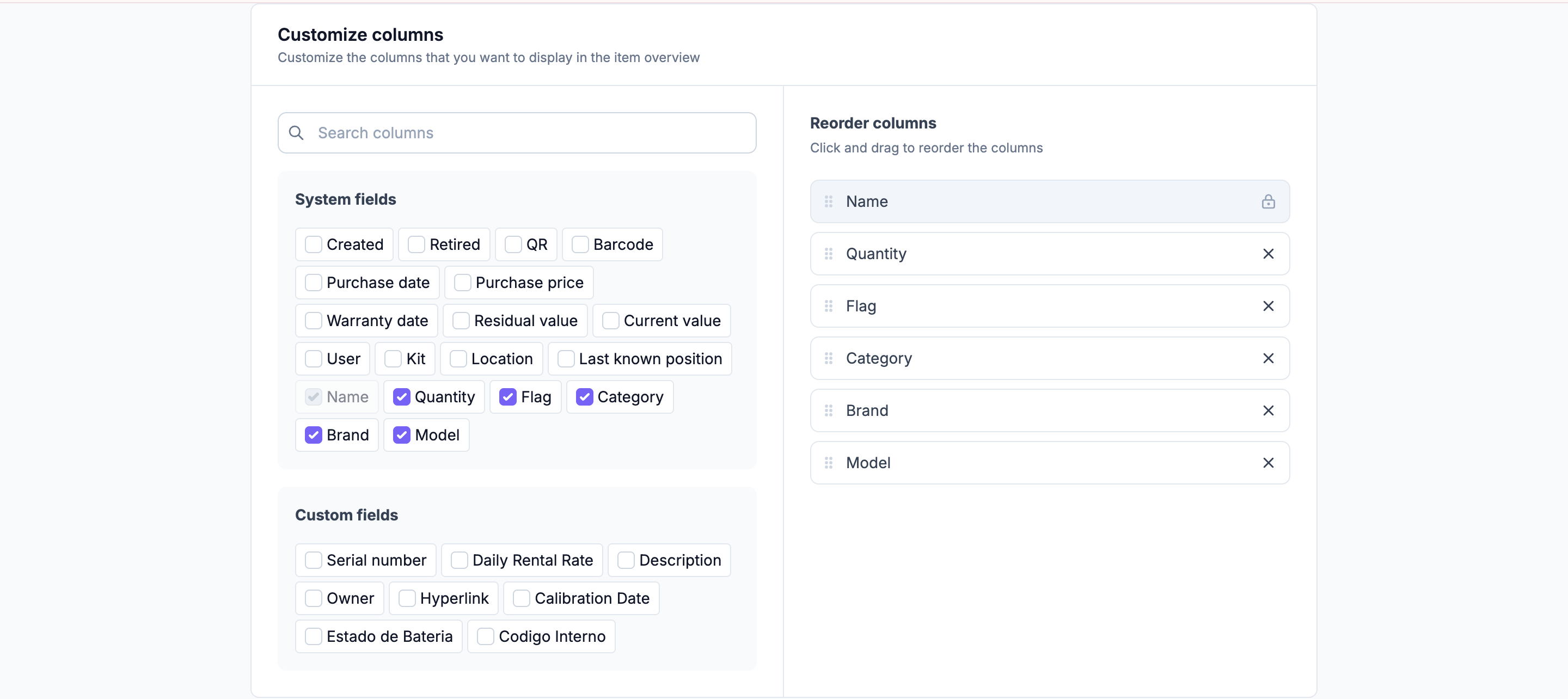
Task: Remove Flag column with its X icon
Action: (1268, 306)
